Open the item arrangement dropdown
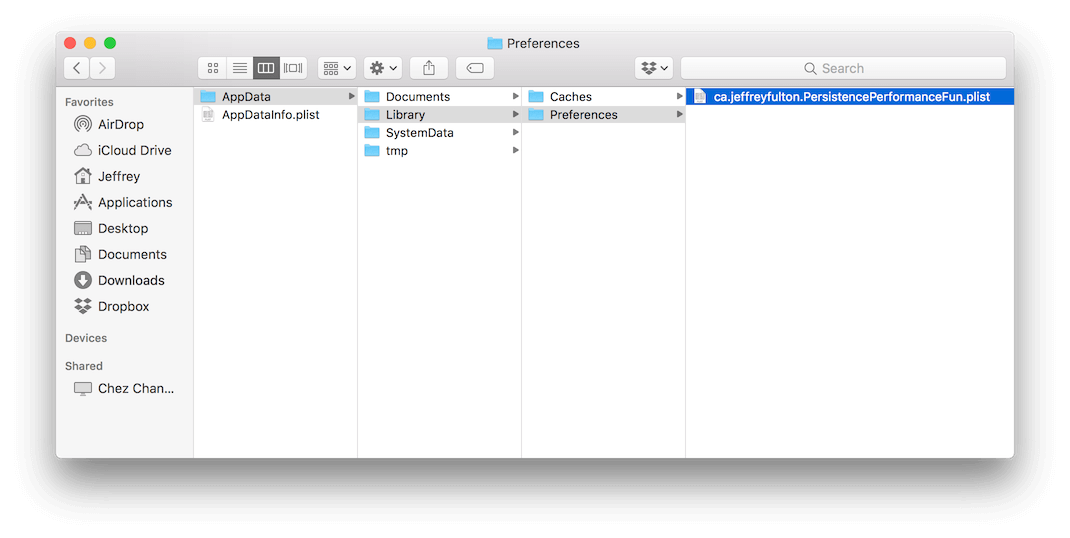 (x=336, y=68)
